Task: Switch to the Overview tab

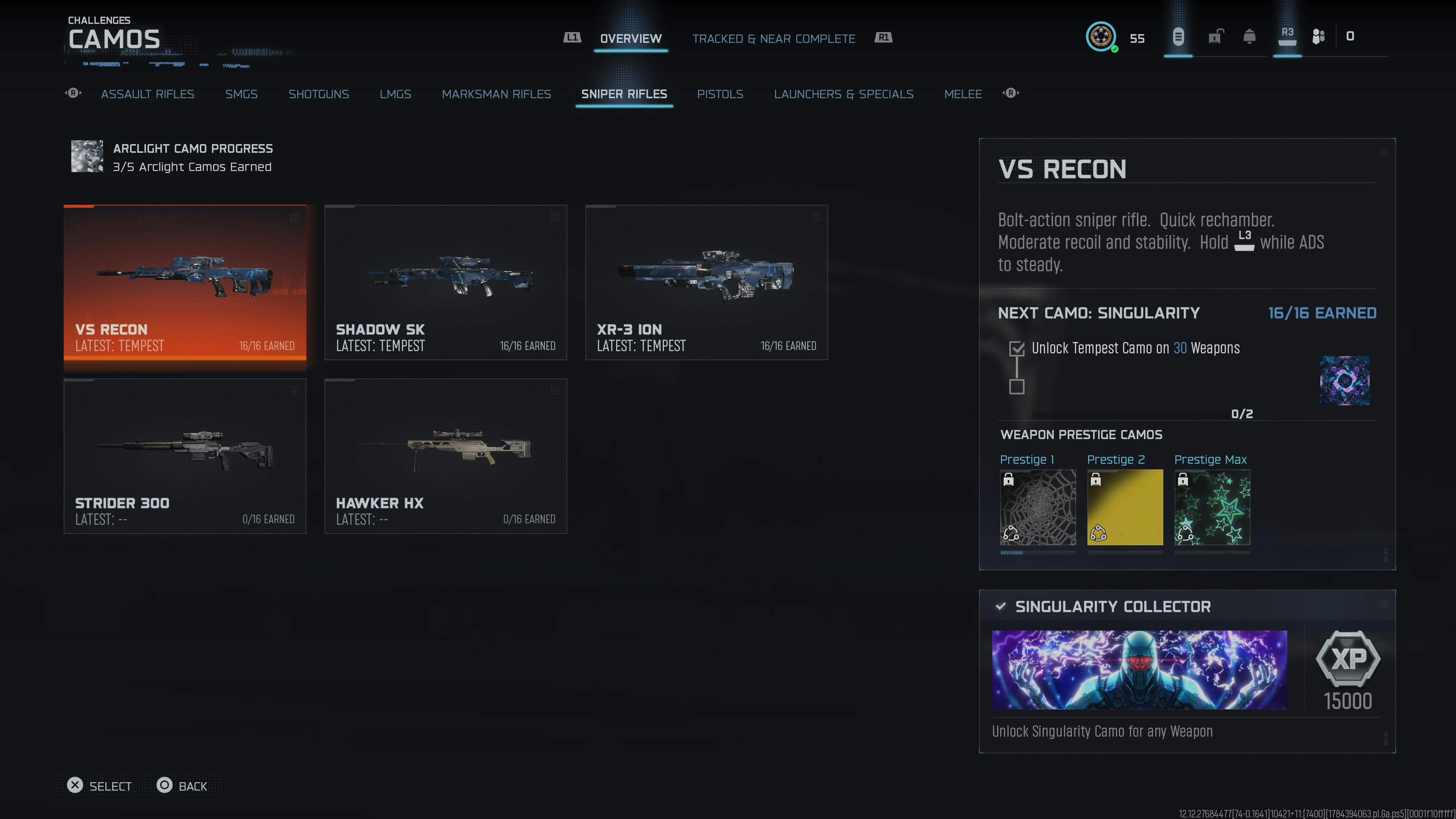Action: click(x=631, y=38)
